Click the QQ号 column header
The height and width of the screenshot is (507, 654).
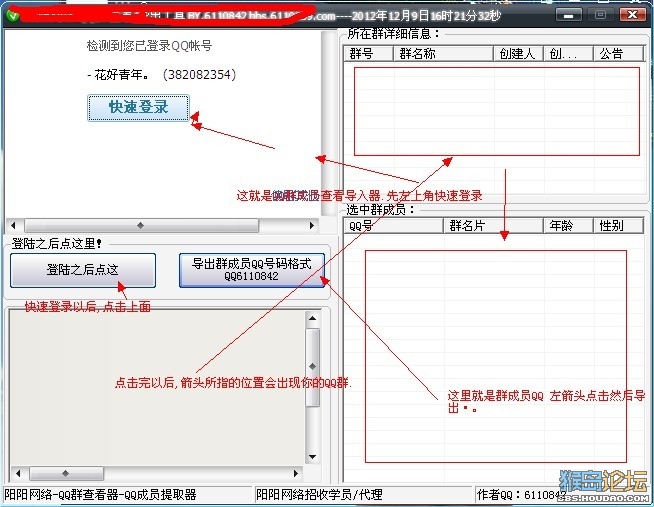(393, 226)
